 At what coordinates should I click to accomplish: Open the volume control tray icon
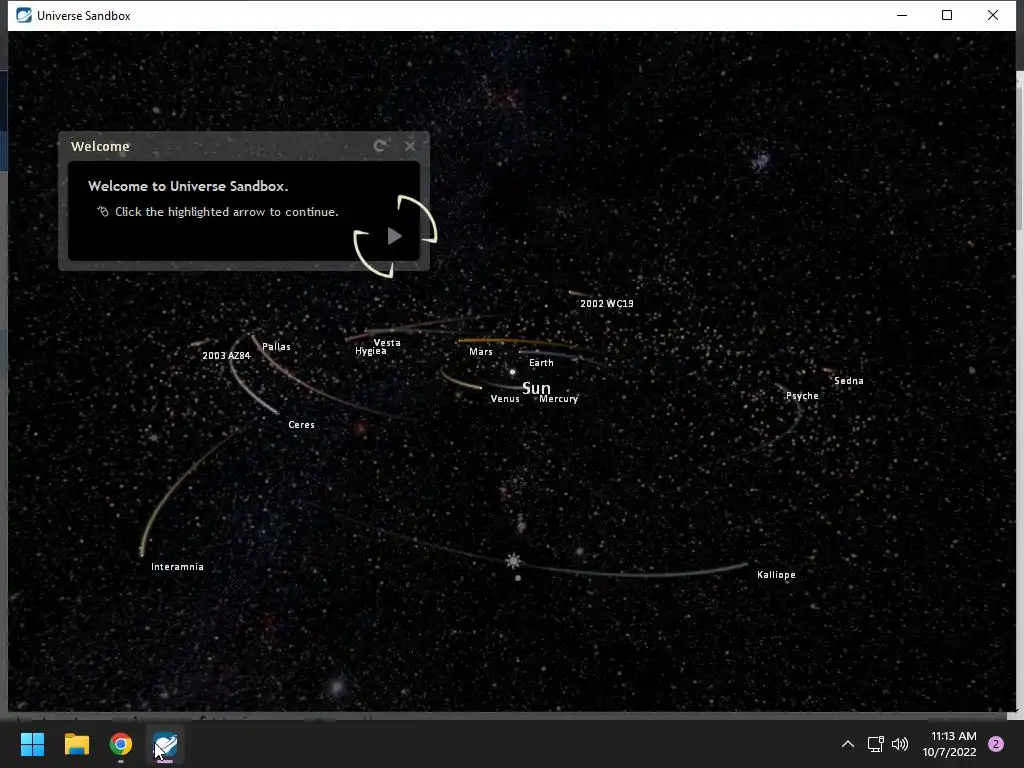[900, 744]
